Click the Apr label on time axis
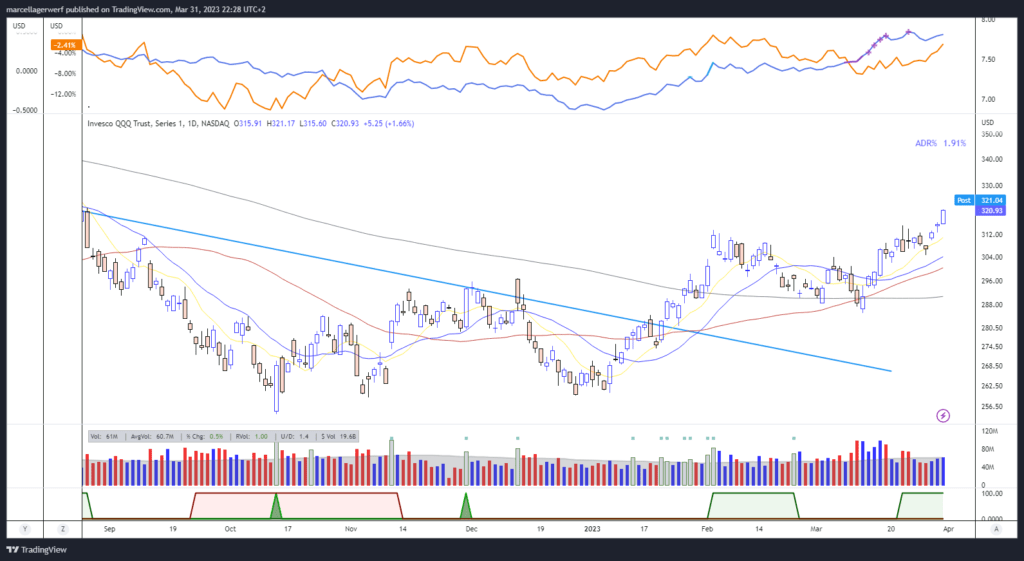This screenshot has width=1024, height=561. [x=948, y=529]
